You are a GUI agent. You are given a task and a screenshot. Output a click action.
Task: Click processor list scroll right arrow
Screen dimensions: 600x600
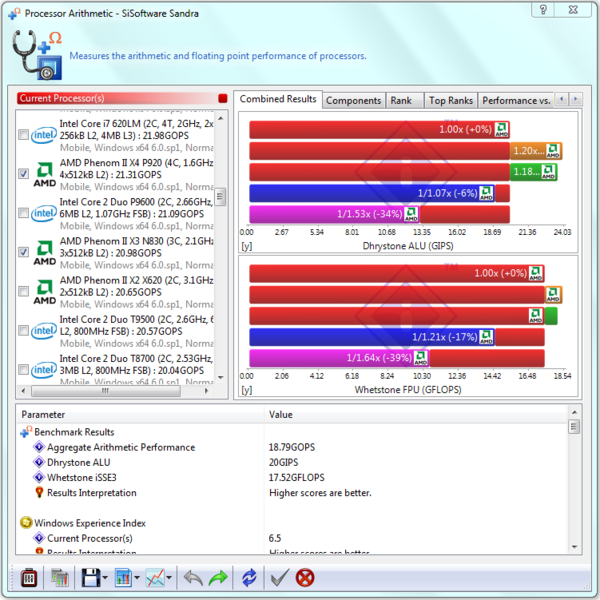(206, 391)
